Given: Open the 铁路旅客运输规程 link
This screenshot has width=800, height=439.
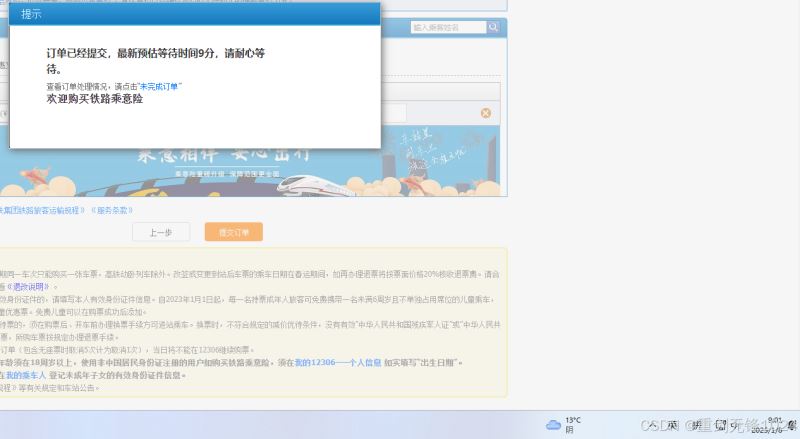Looking at the screenshot, I should tap(41, 210).
